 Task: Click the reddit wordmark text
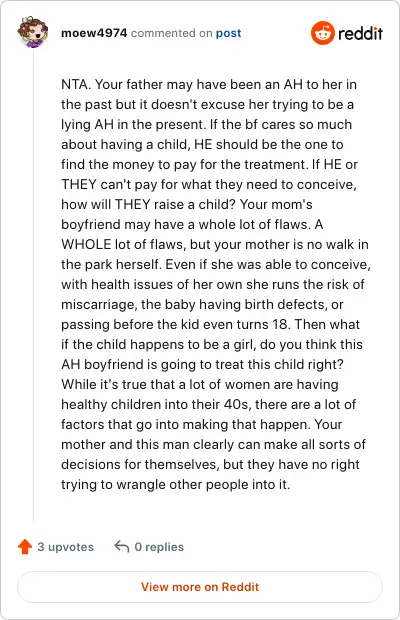(360, 33)
